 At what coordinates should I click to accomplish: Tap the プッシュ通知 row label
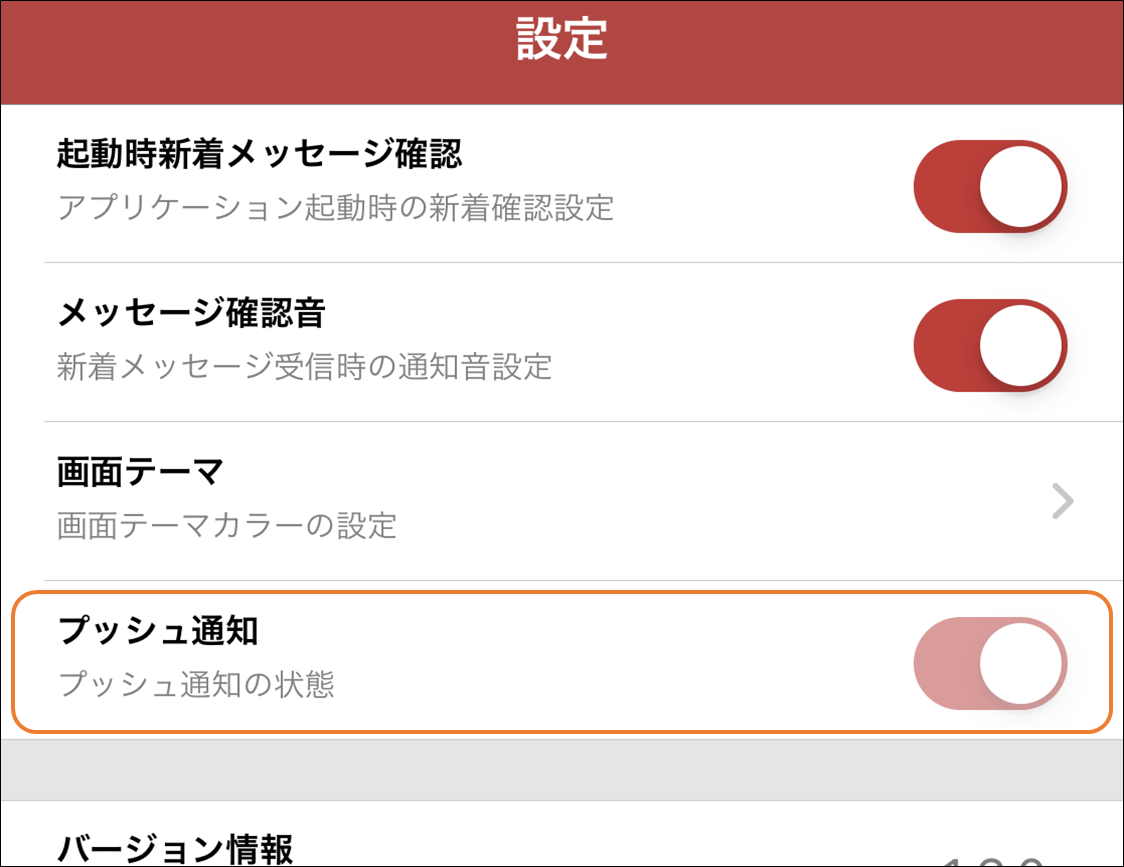158,631
